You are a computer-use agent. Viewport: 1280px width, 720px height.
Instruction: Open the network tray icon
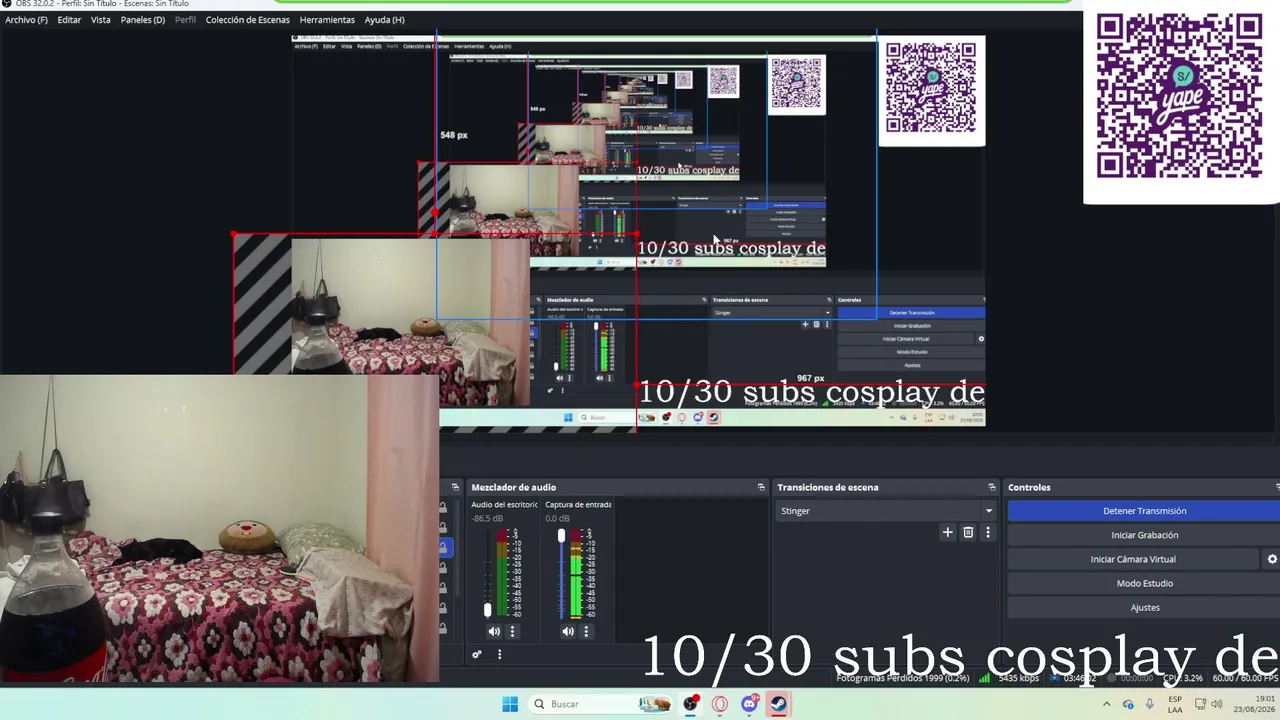(x=1200, y=704)
